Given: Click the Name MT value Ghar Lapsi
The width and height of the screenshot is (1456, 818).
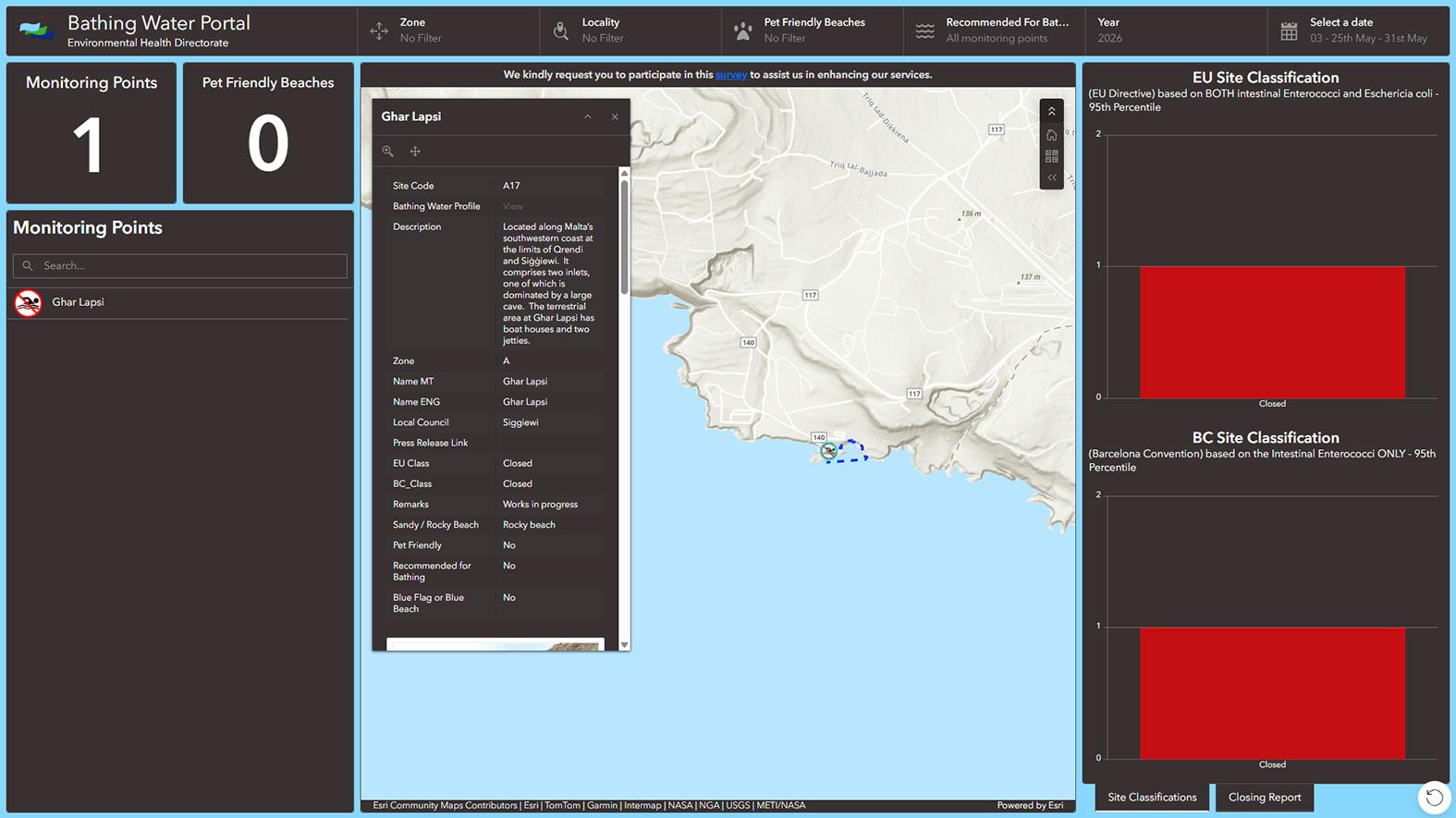Looking at the screenshot, I should tap(525, 382).
